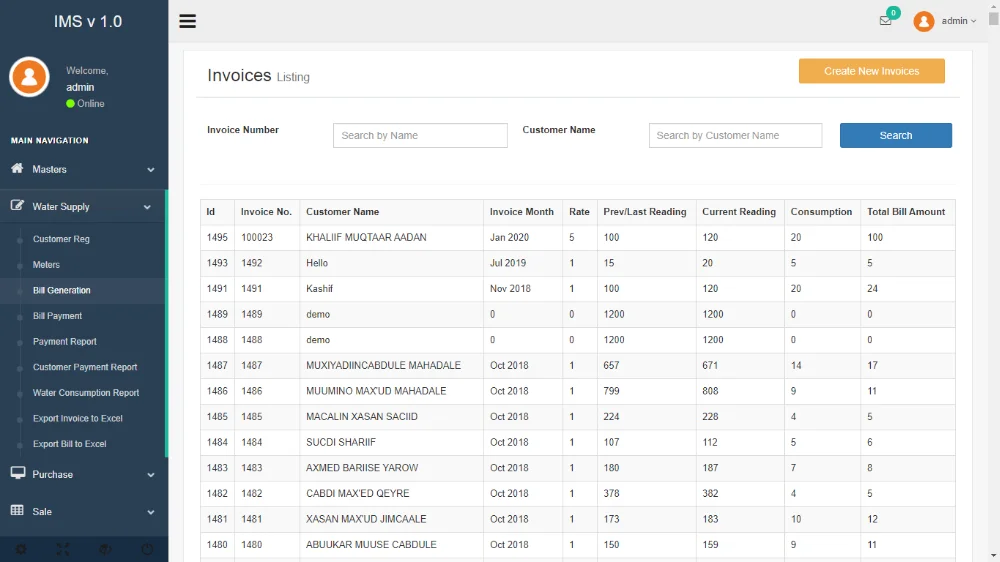The width and height of the screenshot is (1000, 562).
Task: Open Export Invoice to Excel
Action: click(x=77, y=418)
